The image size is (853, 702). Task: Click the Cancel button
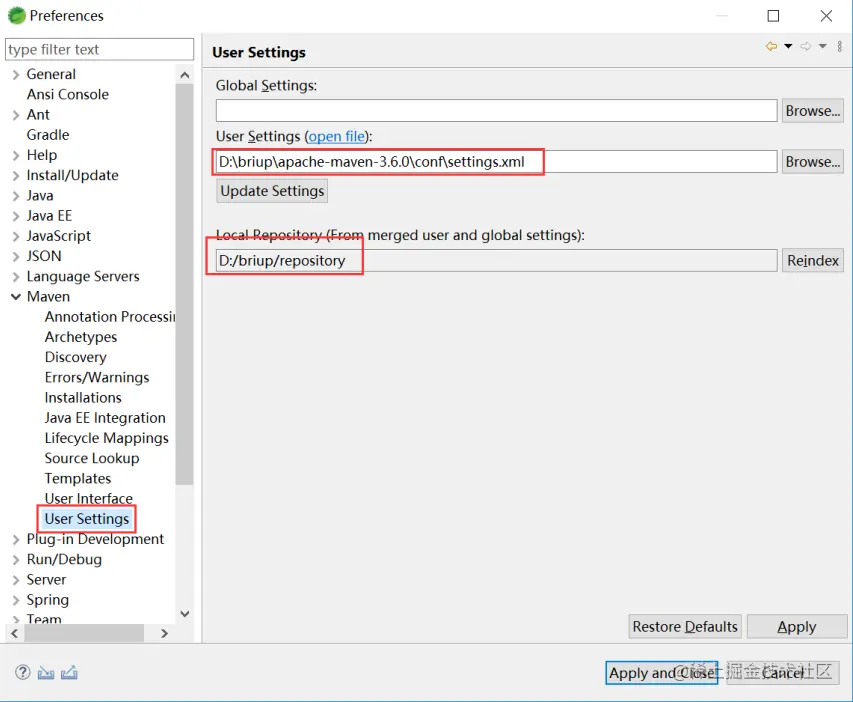tap(782, 673)
